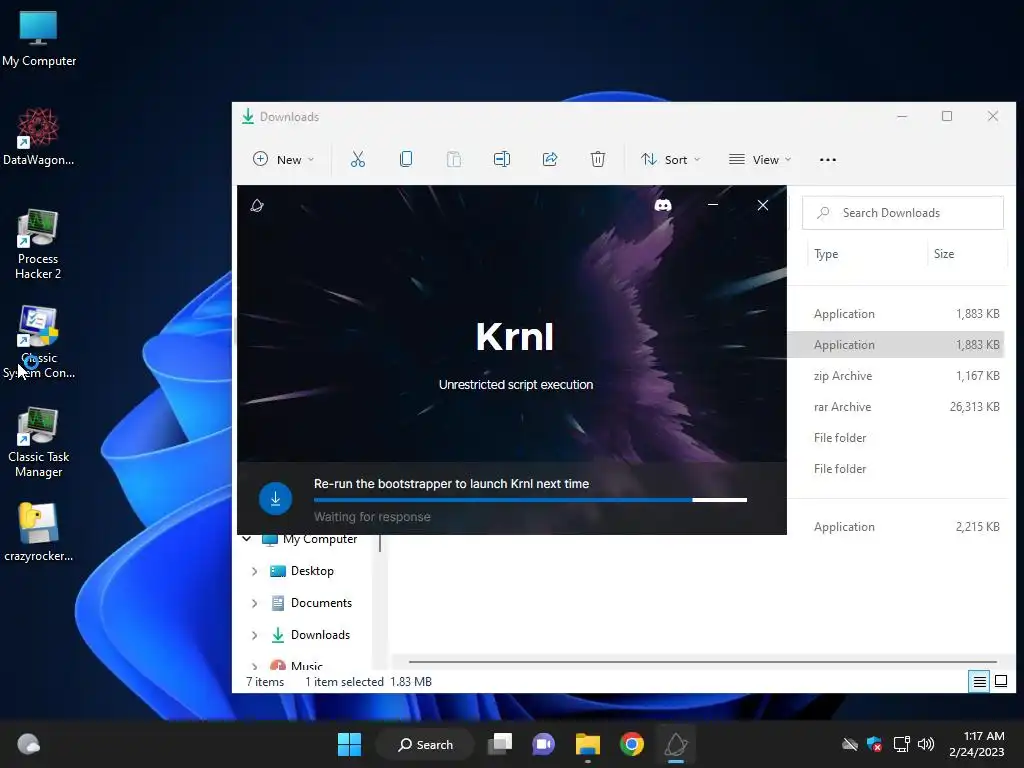Select Downloads in the navigation pane
This screenshot has width=1024, height=768.
pyautogui.click(x=320, y=635)
